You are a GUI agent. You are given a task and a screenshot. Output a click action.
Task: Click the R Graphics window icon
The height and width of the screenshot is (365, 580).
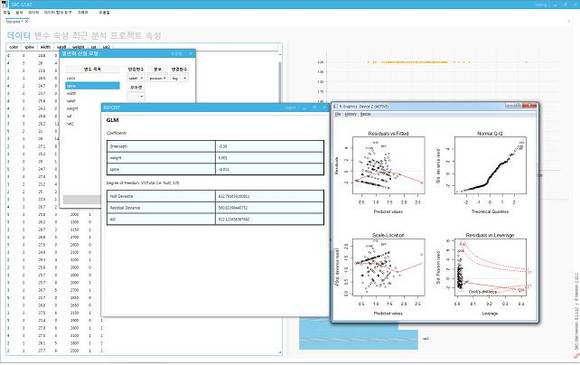(x=336, y=107)
